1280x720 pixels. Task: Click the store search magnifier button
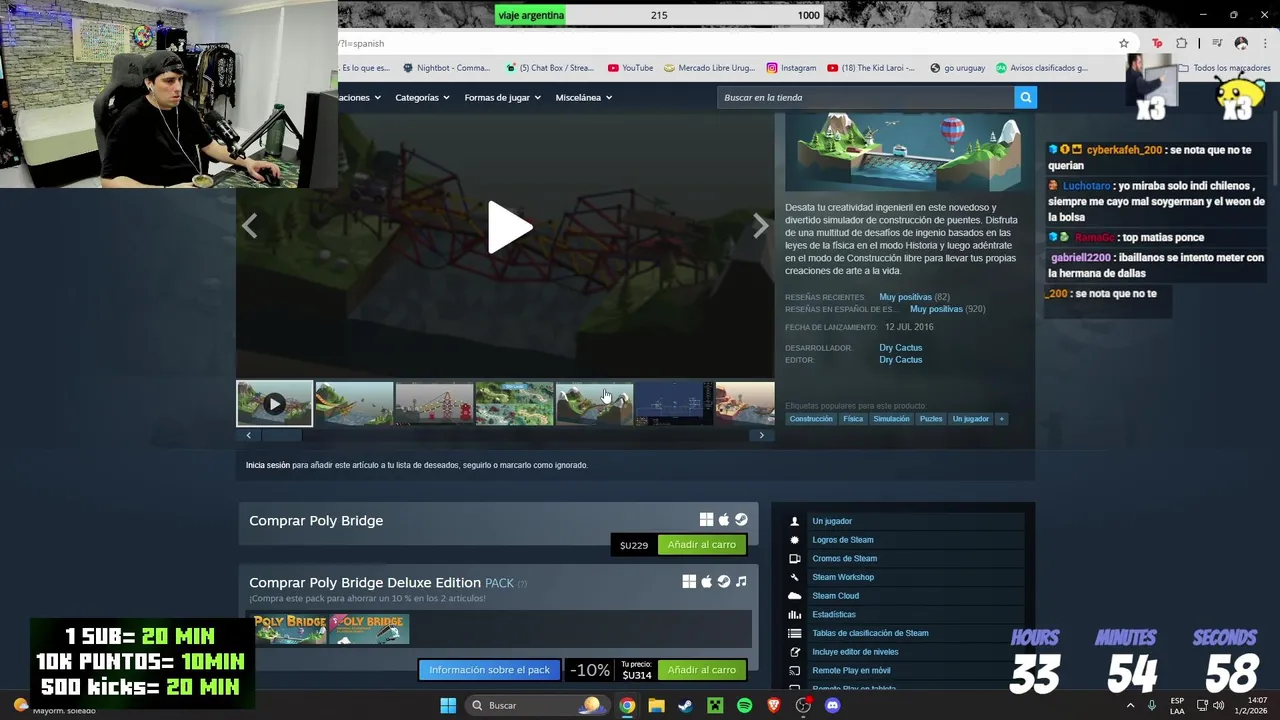click(1025, 97)
